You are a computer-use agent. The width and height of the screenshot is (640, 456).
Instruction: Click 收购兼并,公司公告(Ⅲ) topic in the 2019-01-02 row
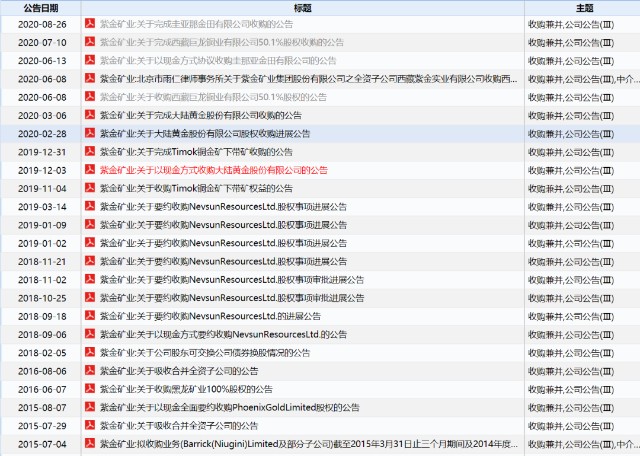[x=571, y=244]
